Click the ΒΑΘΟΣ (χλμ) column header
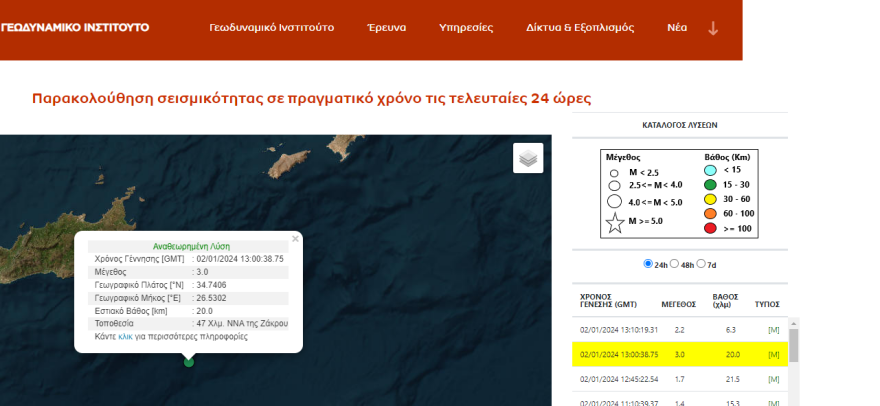The image size is (880, 406). 725,300
